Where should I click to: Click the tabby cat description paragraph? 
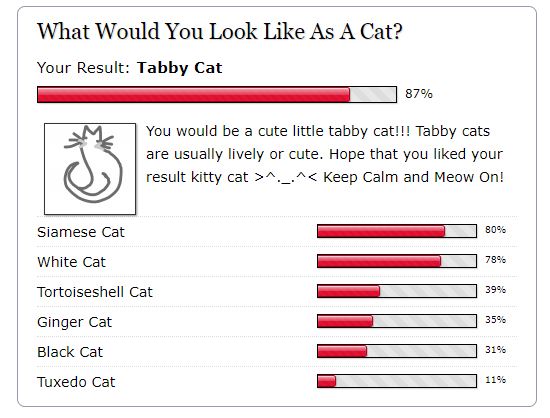(325, 154)
